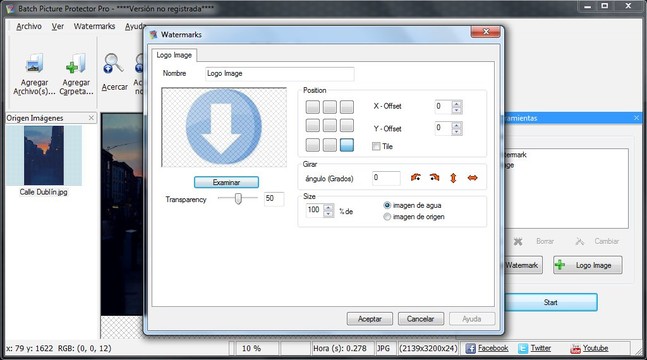The height and width of the screenshot is (360, 647).
Task: Select bottom-center position button in Position grid
Action: tap(330, 145)
